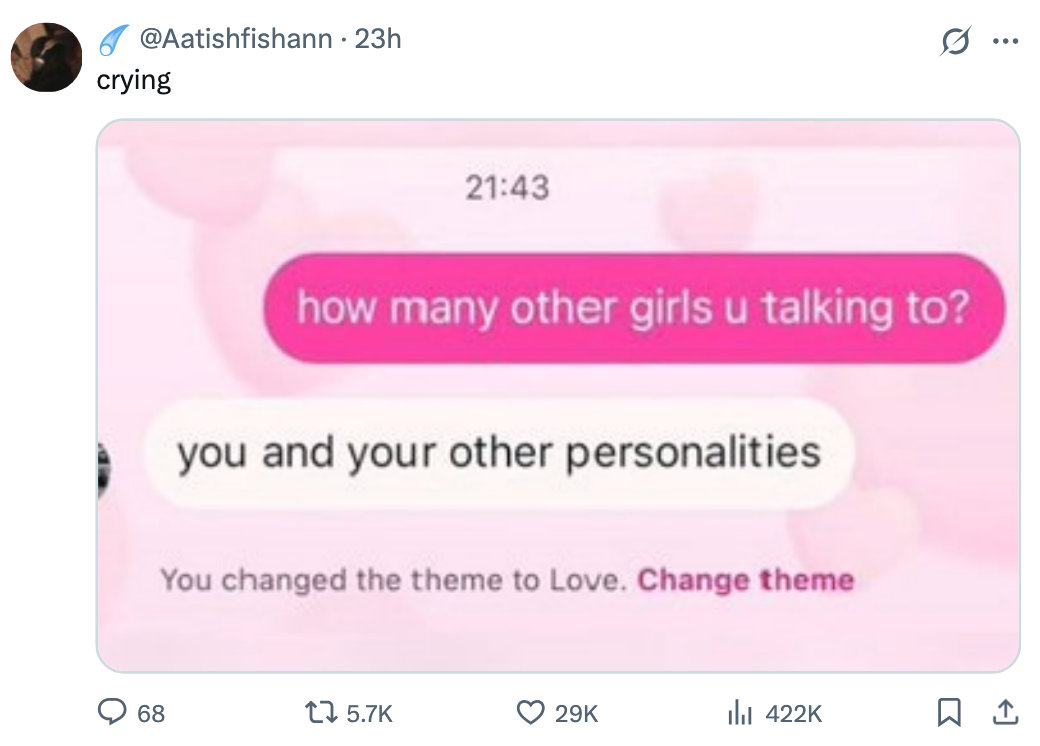Click the small sender avatar in the chat
This screenshot has height=746, width=1040.
click(x=104, y=468)
